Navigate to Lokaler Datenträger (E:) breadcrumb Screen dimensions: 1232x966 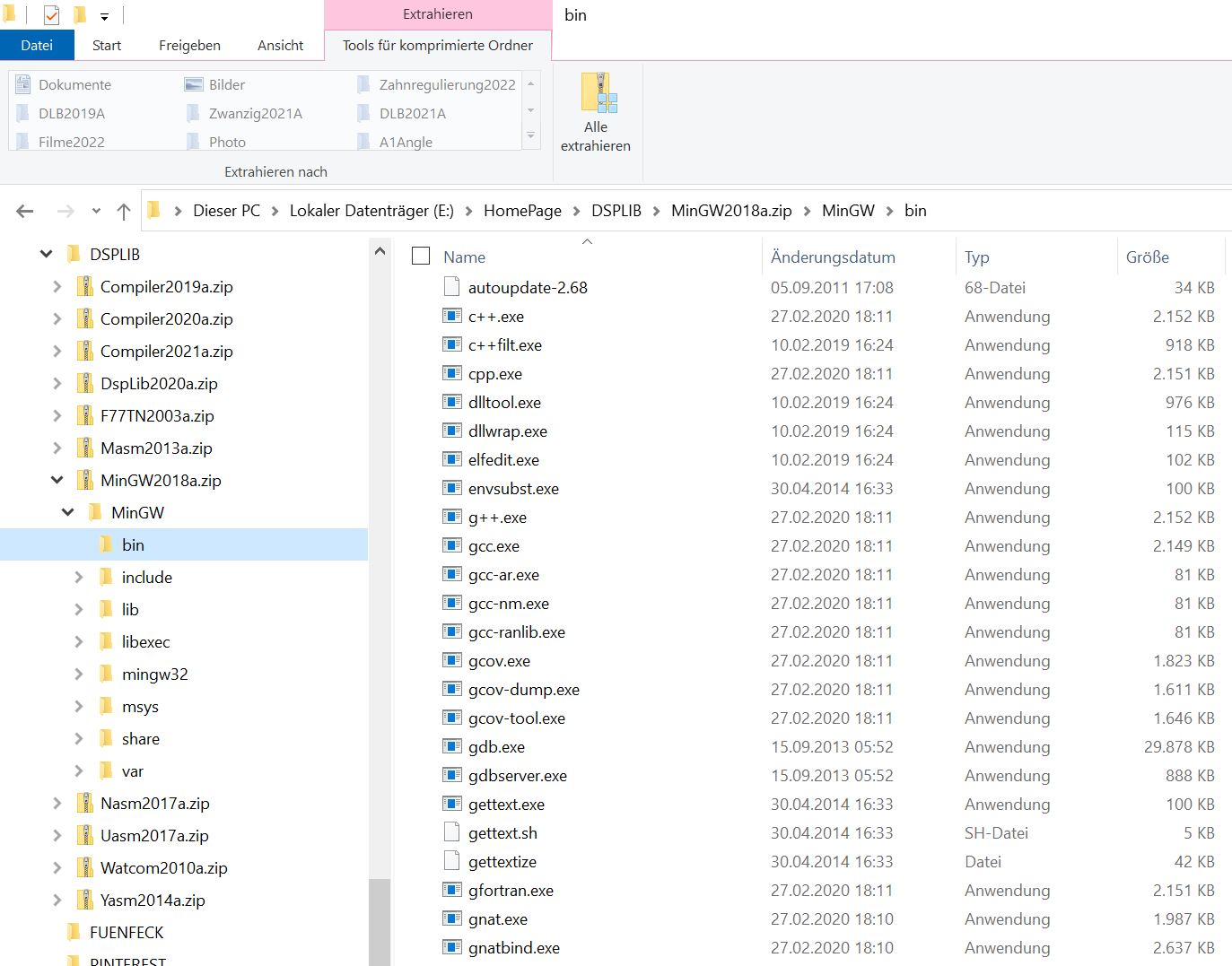[371, 211]
